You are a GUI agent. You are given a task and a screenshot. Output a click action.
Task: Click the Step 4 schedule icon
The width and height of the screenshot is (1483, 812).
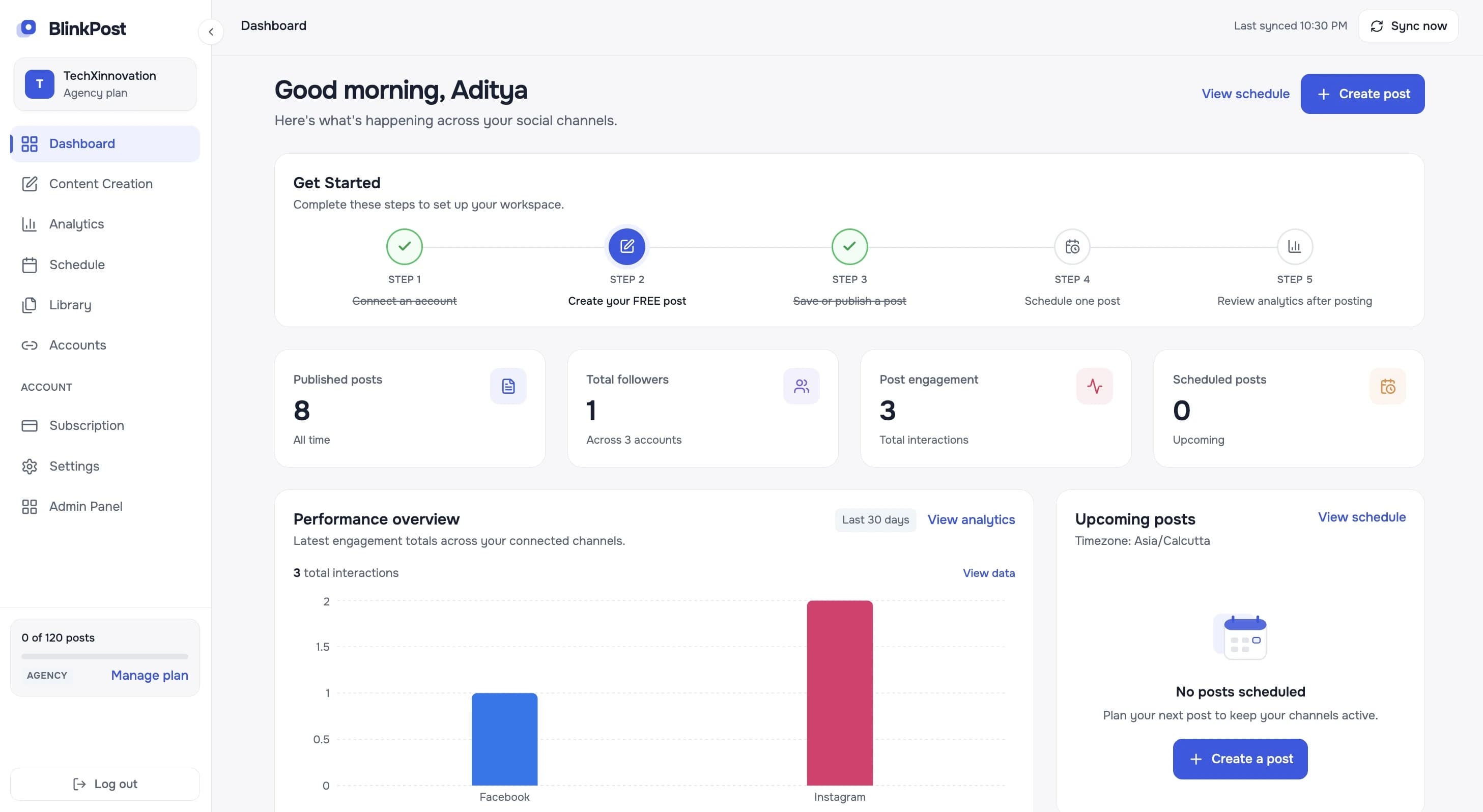click(1072, 246)
